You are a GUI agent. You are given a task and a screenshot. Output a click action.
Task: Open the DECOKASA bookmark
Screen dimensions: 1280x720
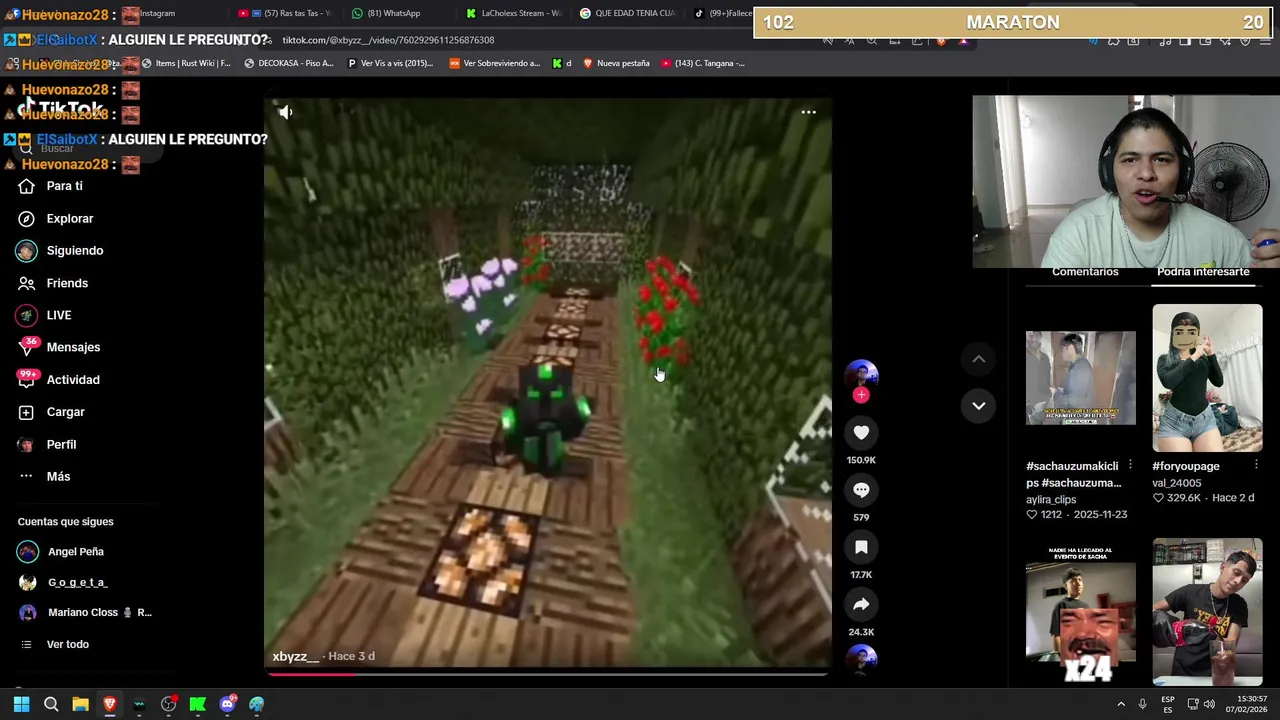289,63
